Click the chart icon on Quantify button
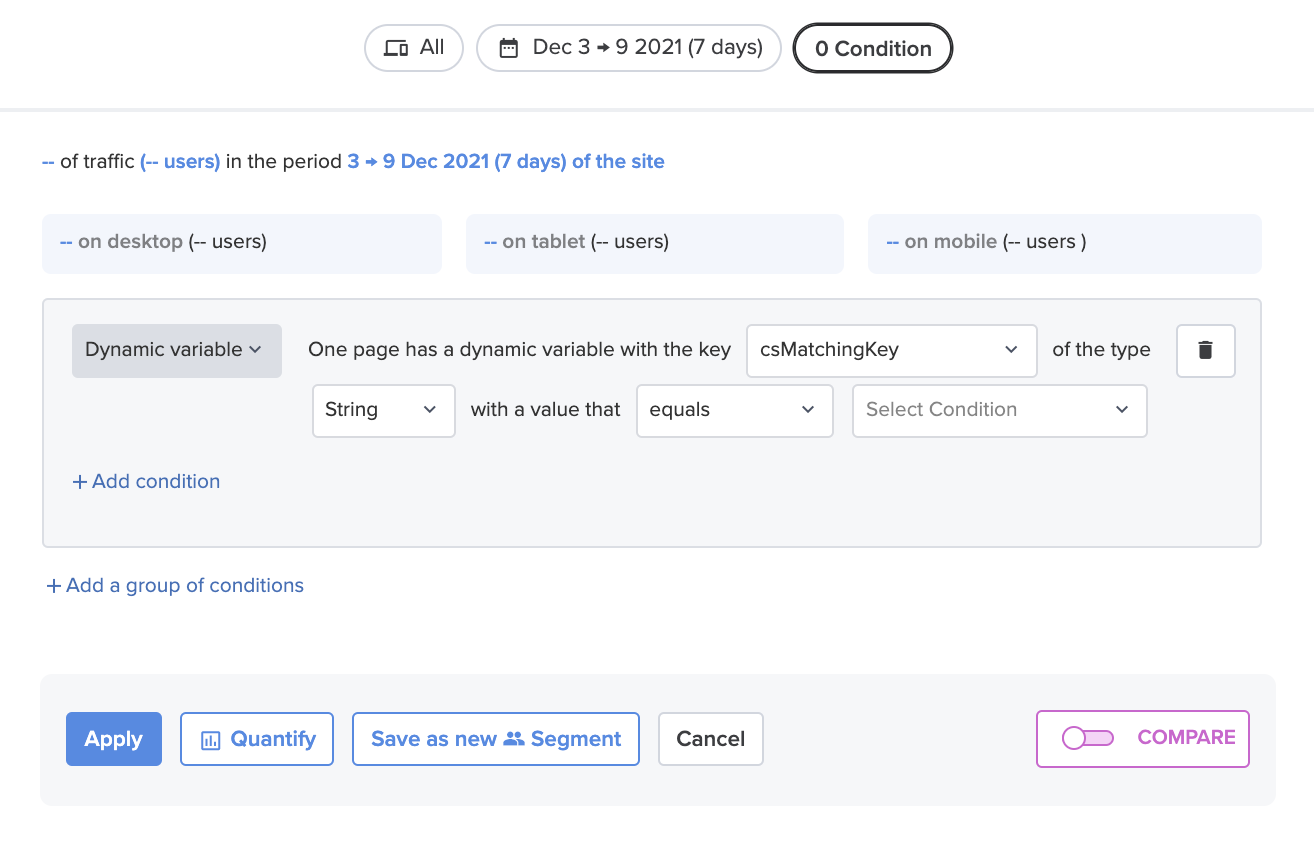The image size is (1314, 844). 211,740
